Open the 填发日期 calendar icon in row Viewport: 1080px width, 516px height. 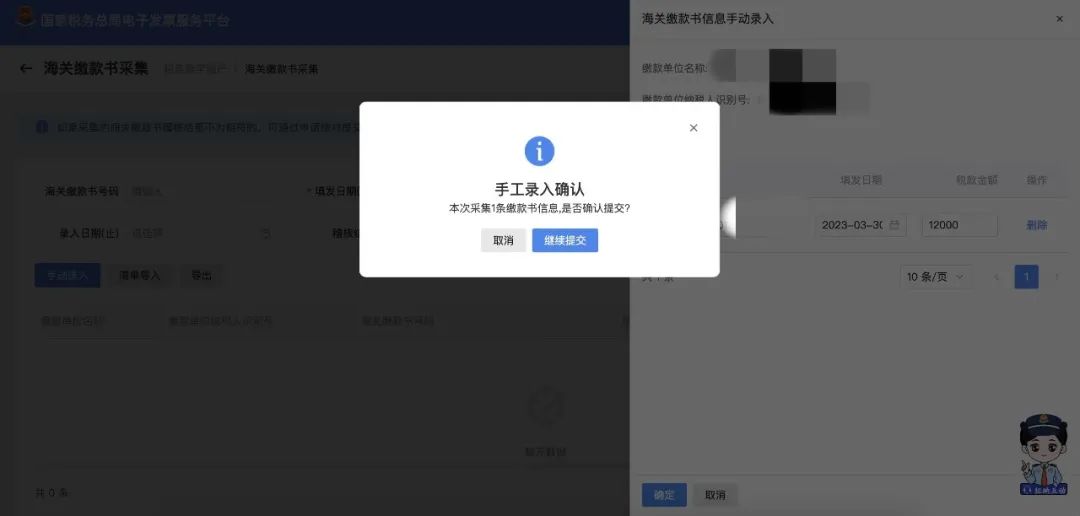pyautogui.click(x=894, y=225)
